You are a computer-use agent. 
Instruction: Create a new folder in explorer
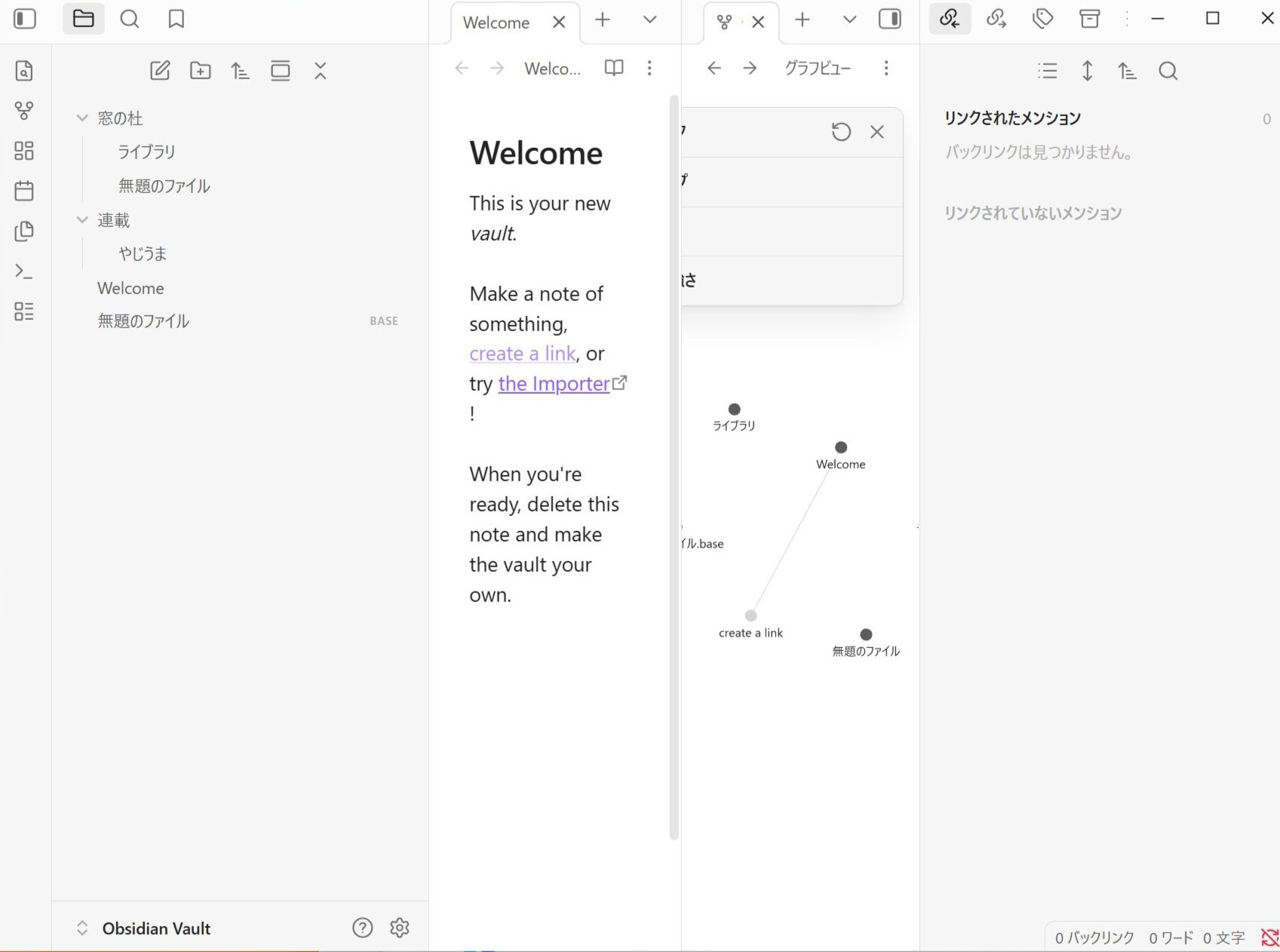(x=200, y=71)
